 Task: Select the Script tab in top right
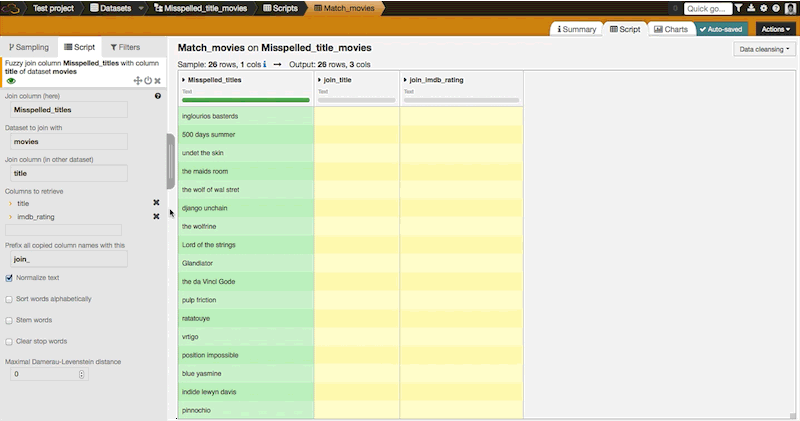click(x=625, y=29)
